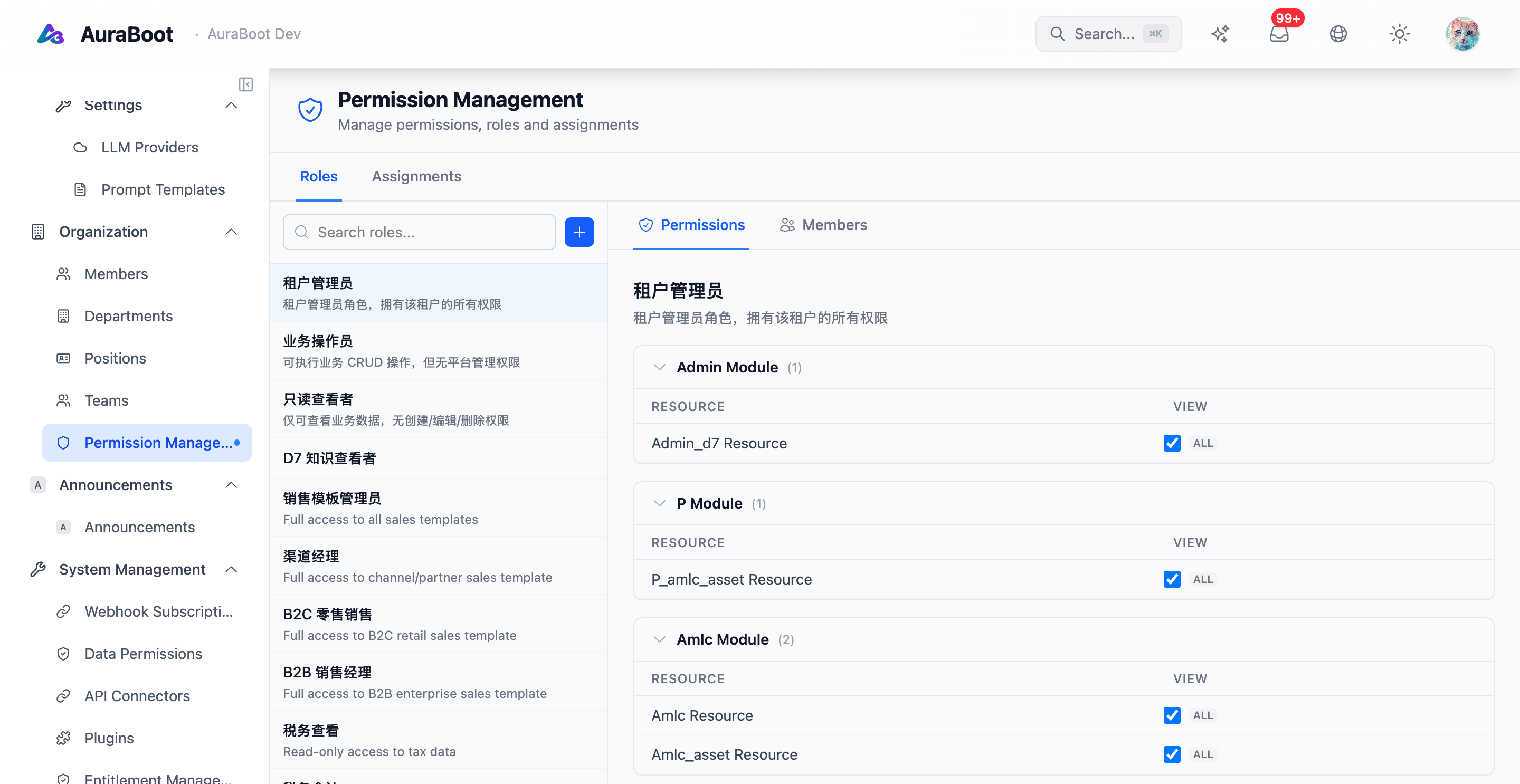Image resolution: width=1520 pixels, height=784 pixels.
Task: Click the Permission Management shield icon in sidebar
Action: (x=63, y=443)
